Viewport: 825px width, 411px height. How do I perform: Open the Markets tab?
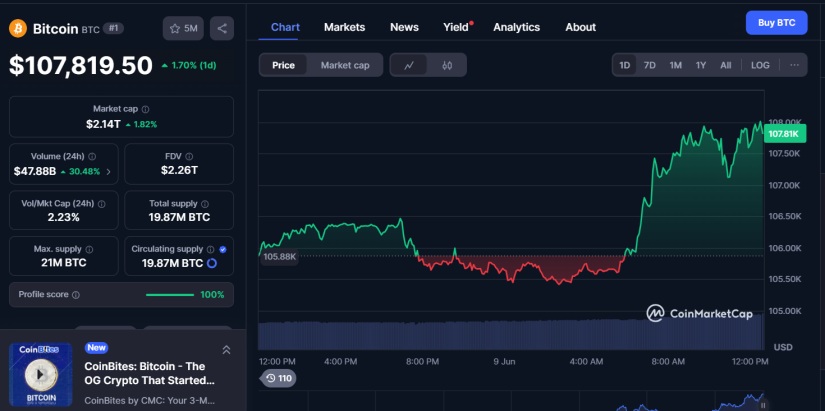[344, 27]
